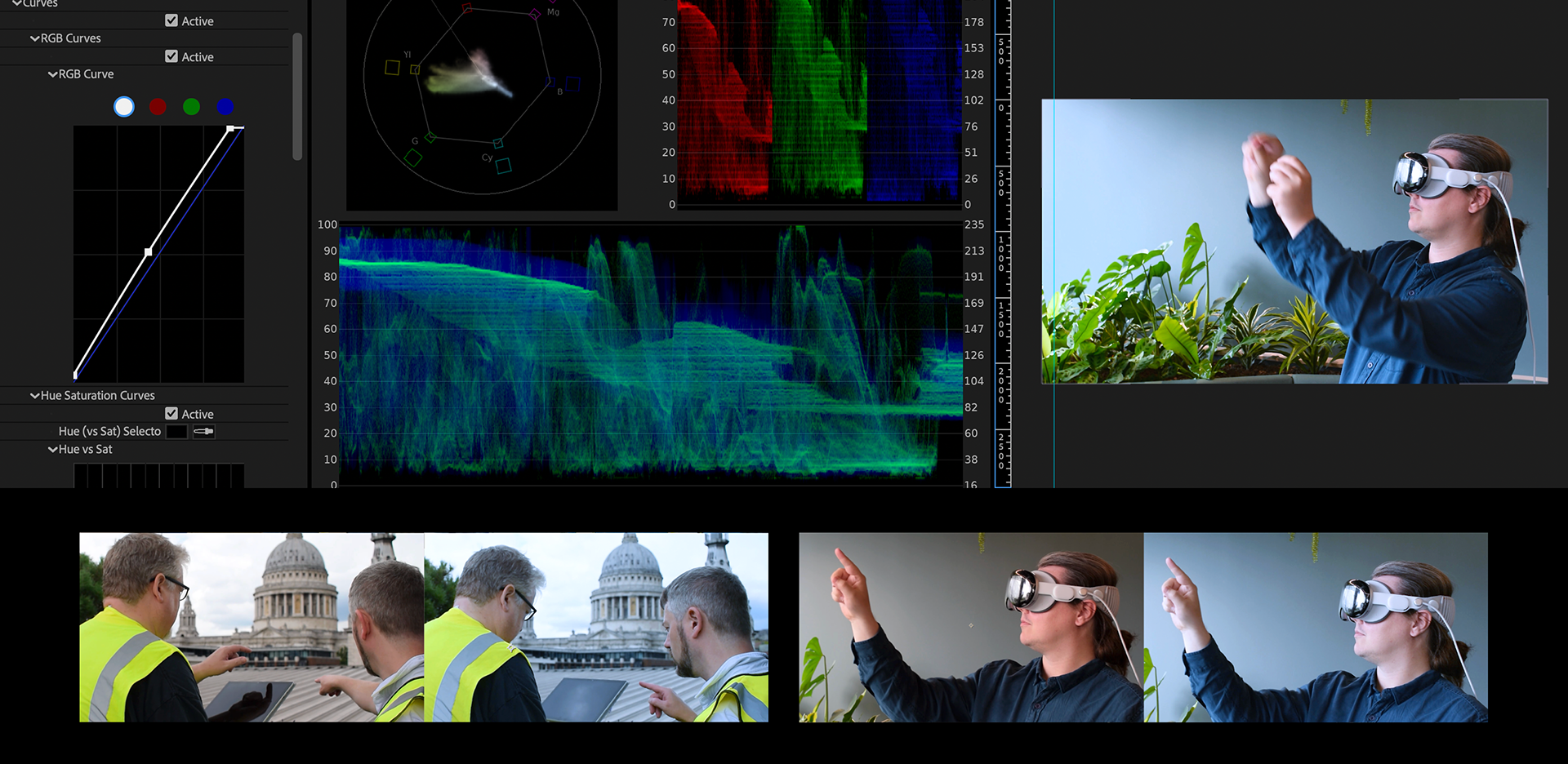Select the blue graded VR headset thumbnail

click(x=1316, y=628)
